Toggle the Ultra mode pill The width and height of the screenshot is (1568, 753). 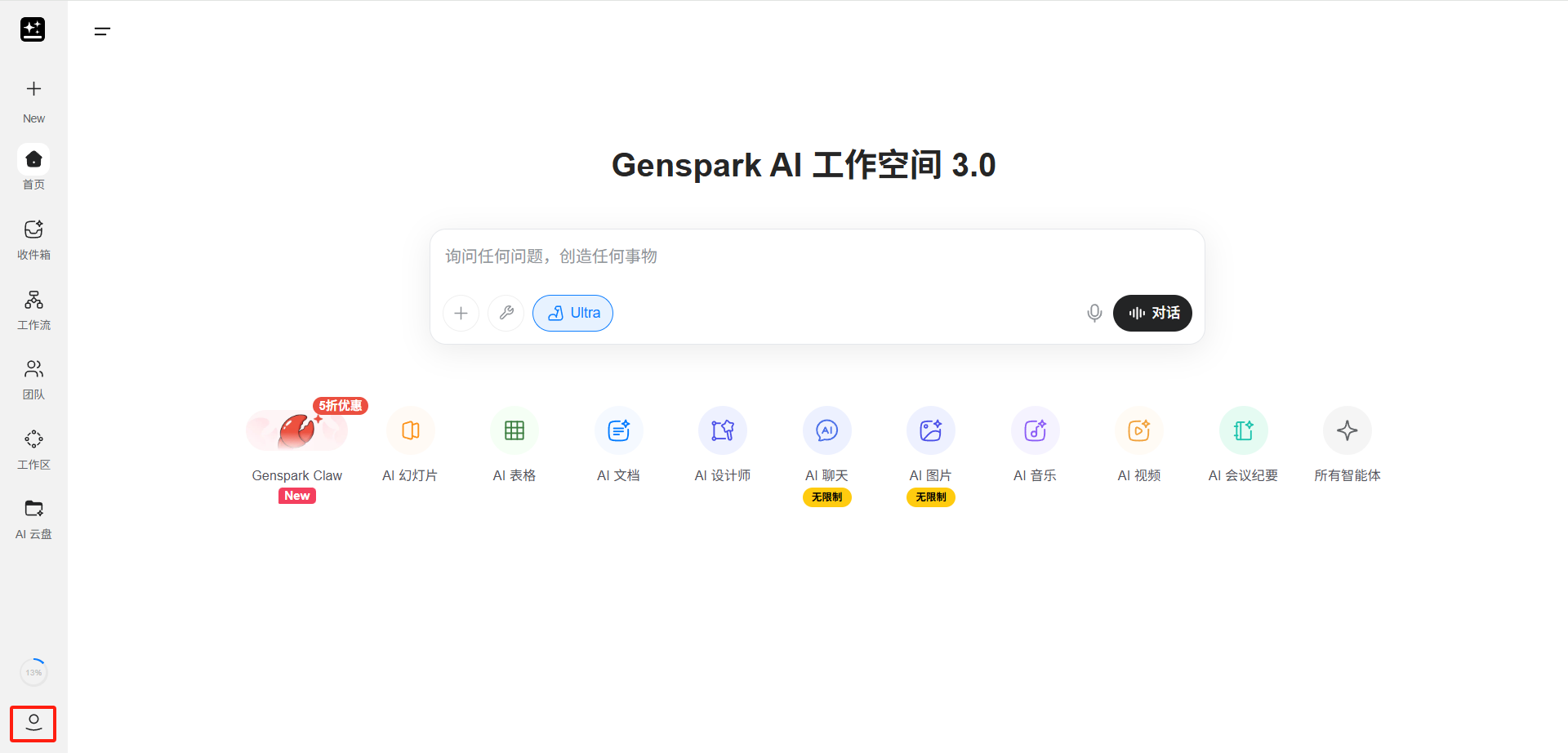point(572,313)
